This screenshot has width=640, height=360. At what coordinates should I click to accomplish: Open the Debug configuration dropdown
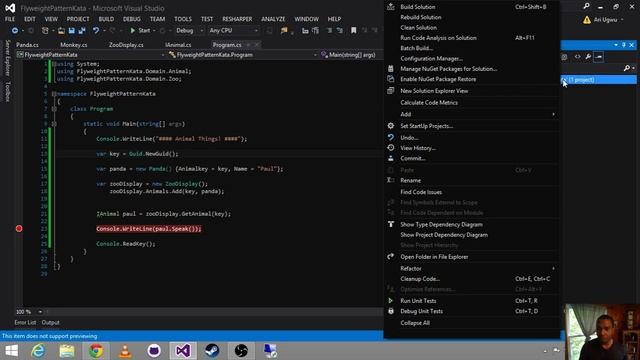(x=189, y=31)
